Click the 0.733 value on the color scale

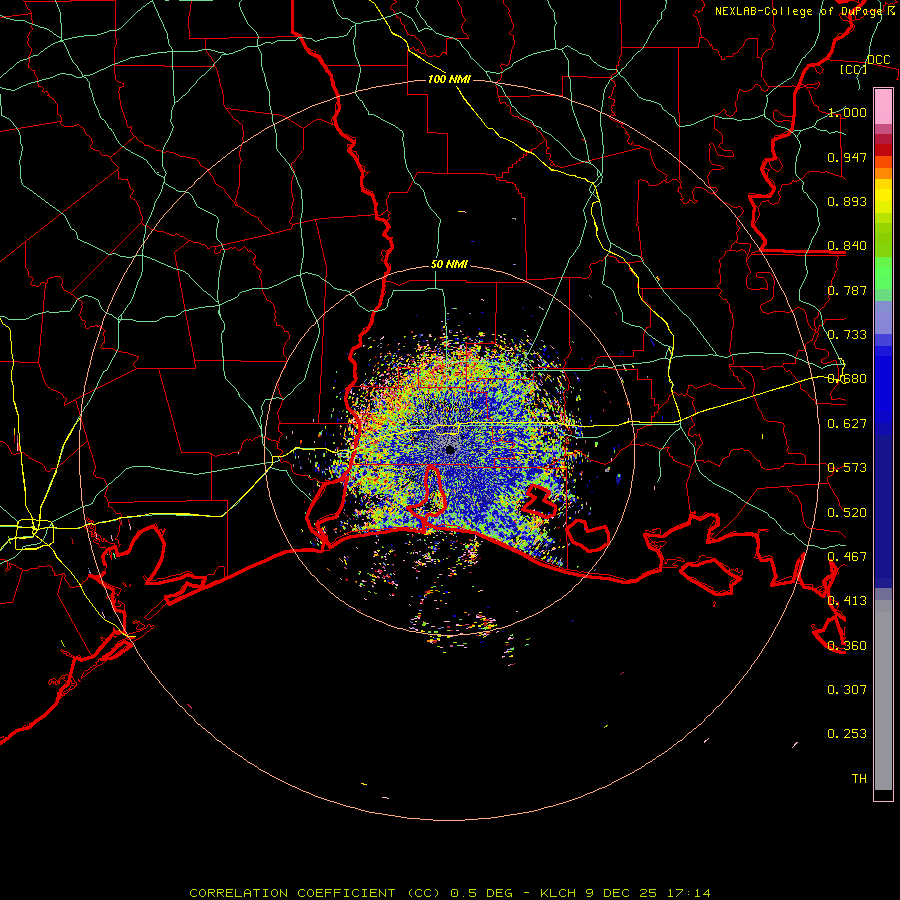pyautogui.click(x=847, y=335)
